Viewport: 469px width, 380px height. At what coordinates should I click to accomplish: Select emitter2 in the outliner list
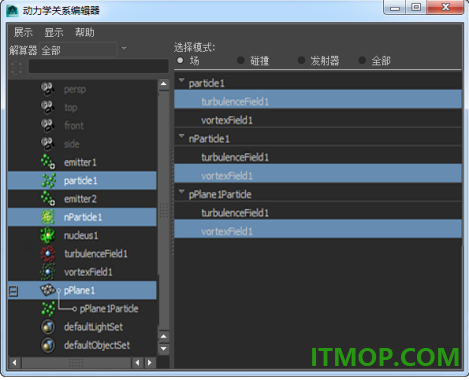click(x=82, y=199)
